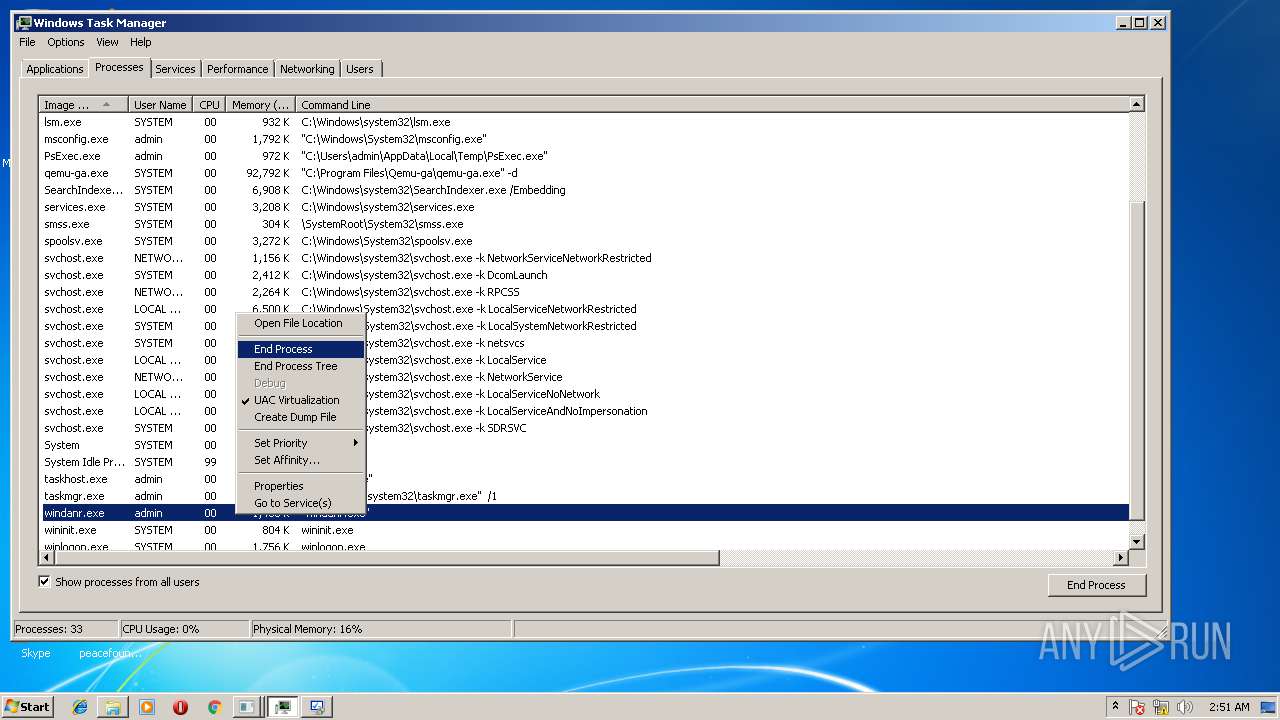Select spoolsv.exe process row
1280x720 pixels.
pos(584,241)
